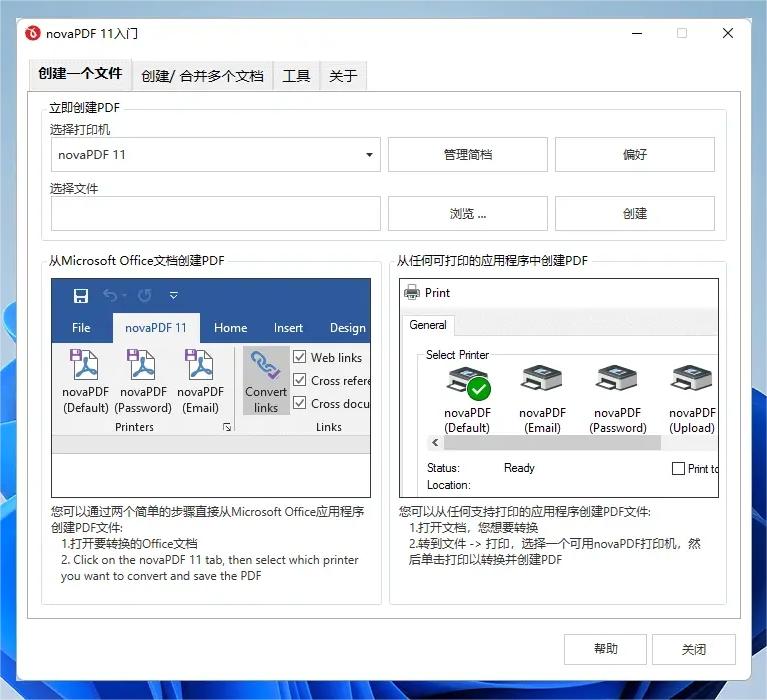This screenshot has width=767, height=700.
Task: Enable Print to file checkbox
Action: click(x=678, y=469)
